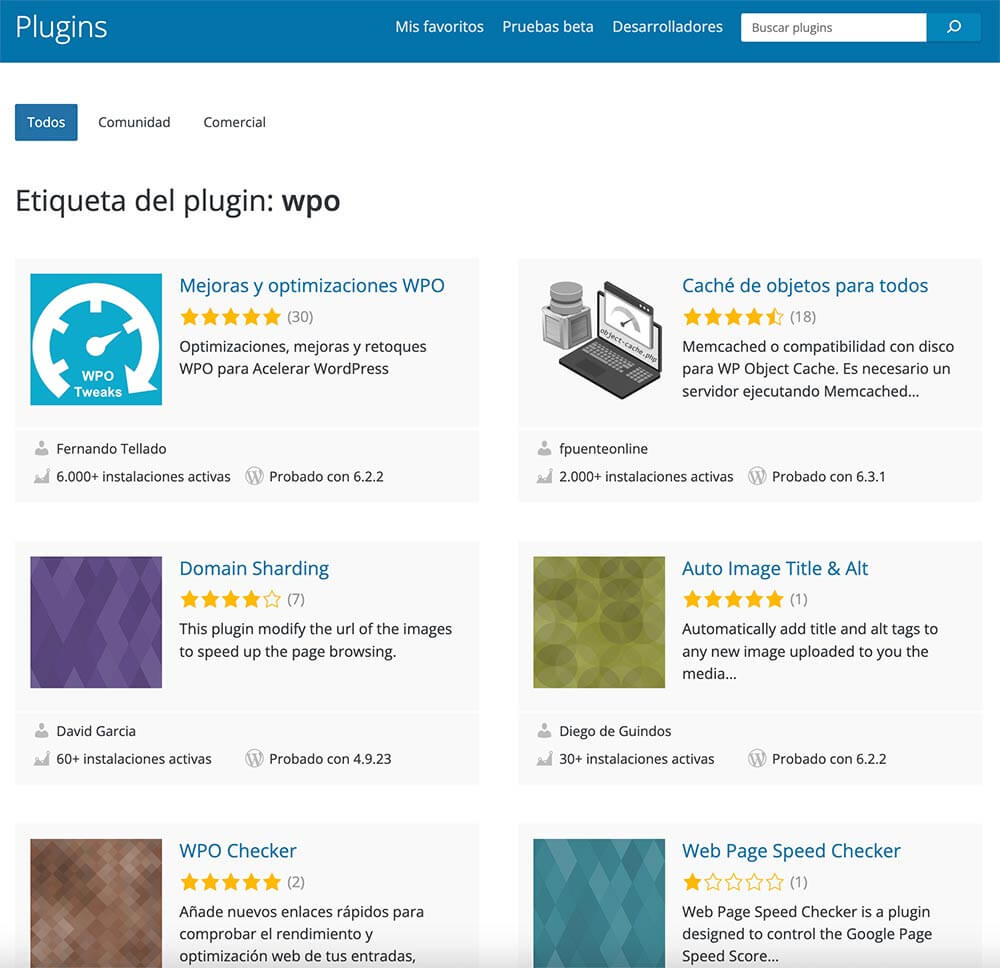The image size is (1000, 968).
Task: Click the Domain Sharding description text
Action: coord(316,640)
